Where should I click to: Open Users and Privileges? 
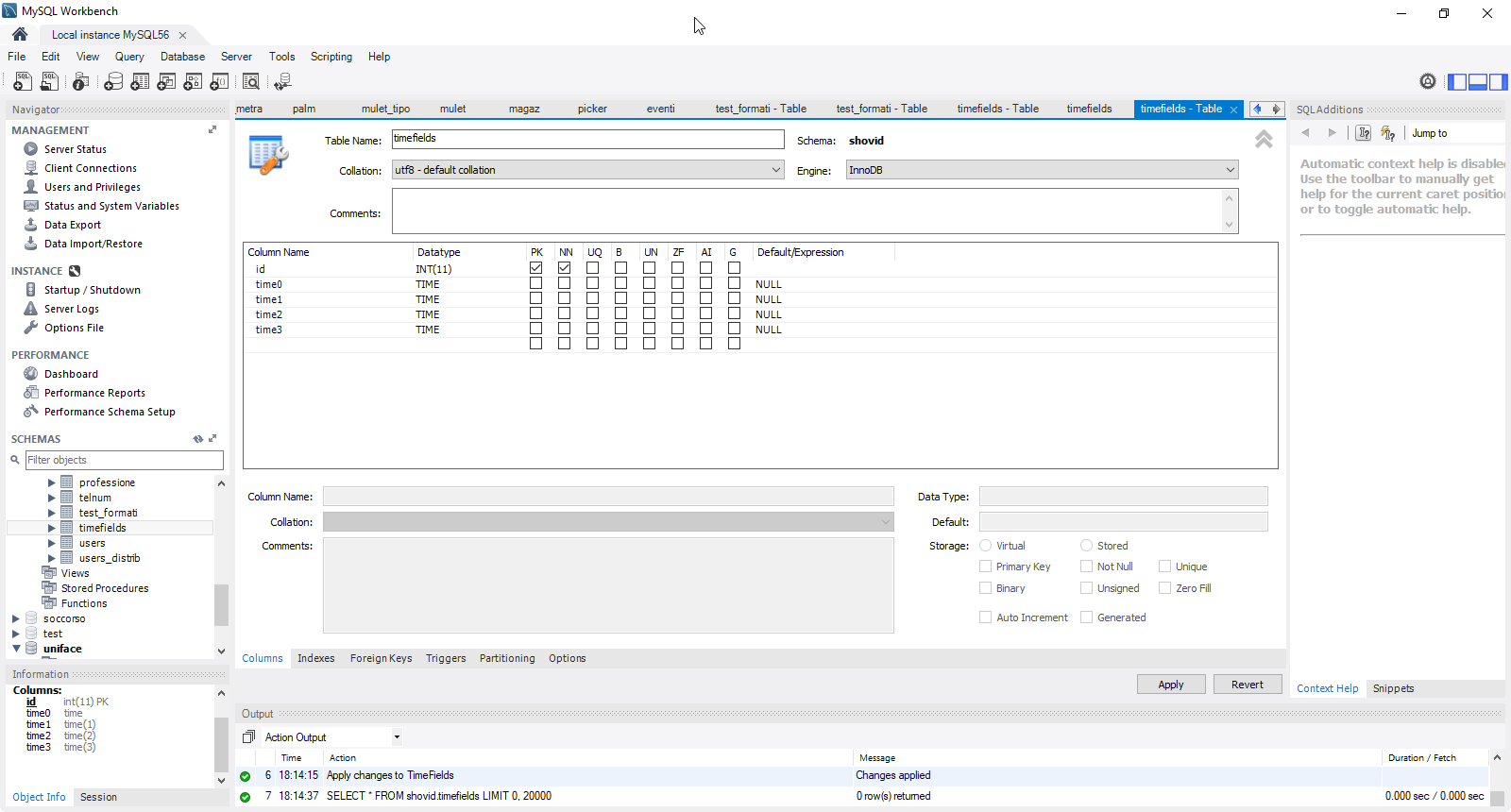pyautogui.click(x=93, y=187)
